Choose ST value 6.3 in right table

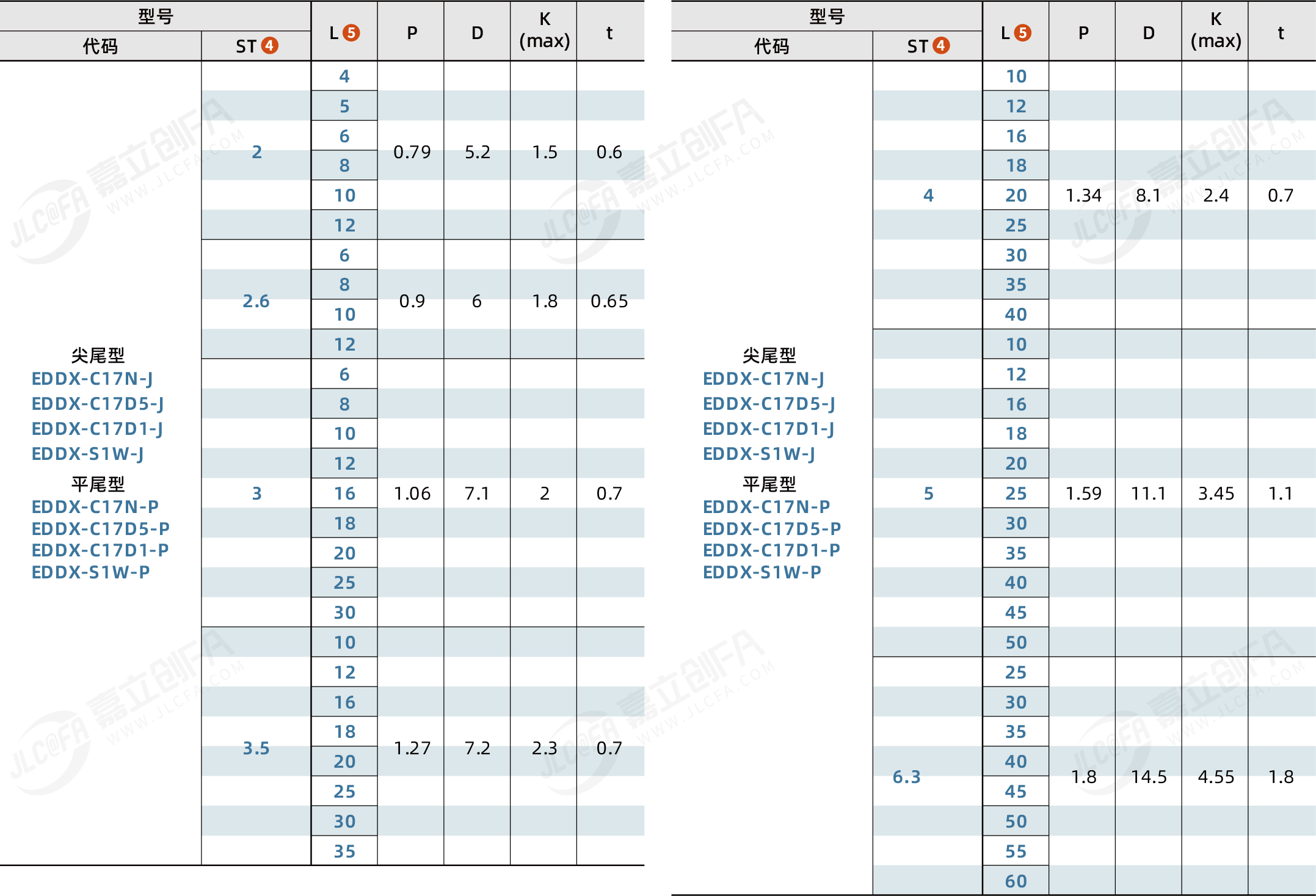coord(906,777)
